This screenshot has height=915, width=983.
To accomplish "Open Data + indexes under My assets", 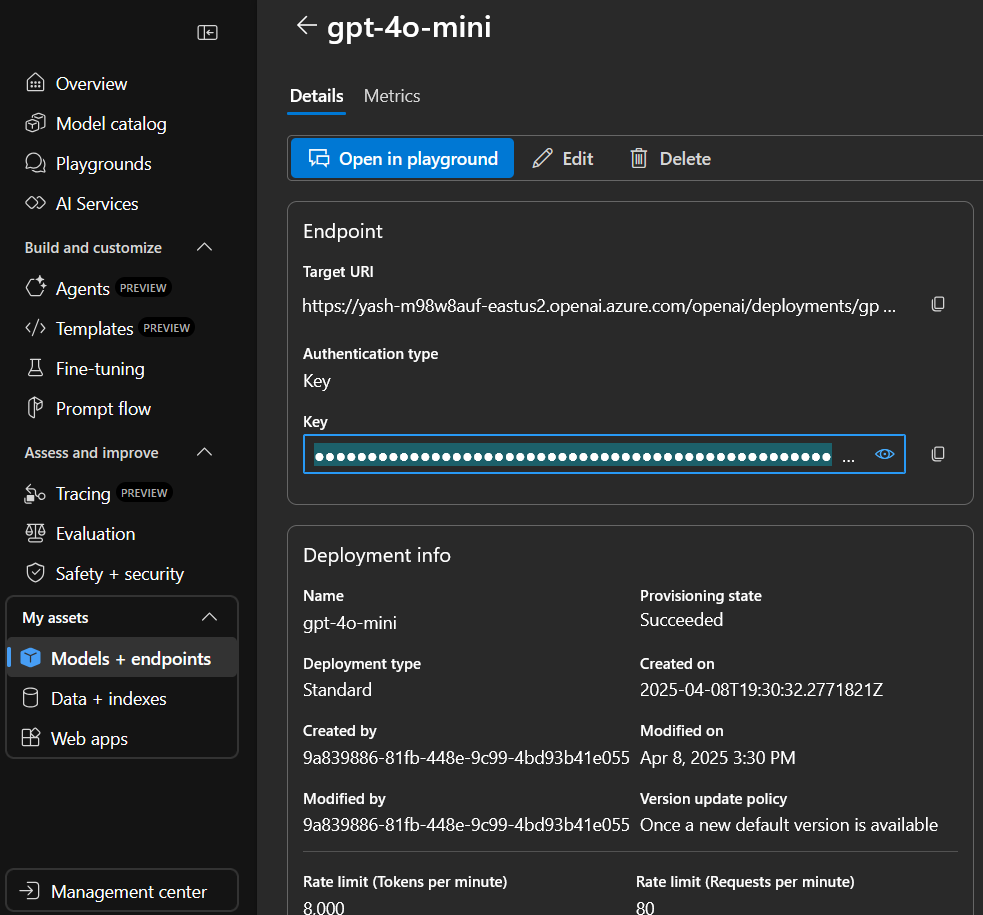I will [x=108, y=698].
